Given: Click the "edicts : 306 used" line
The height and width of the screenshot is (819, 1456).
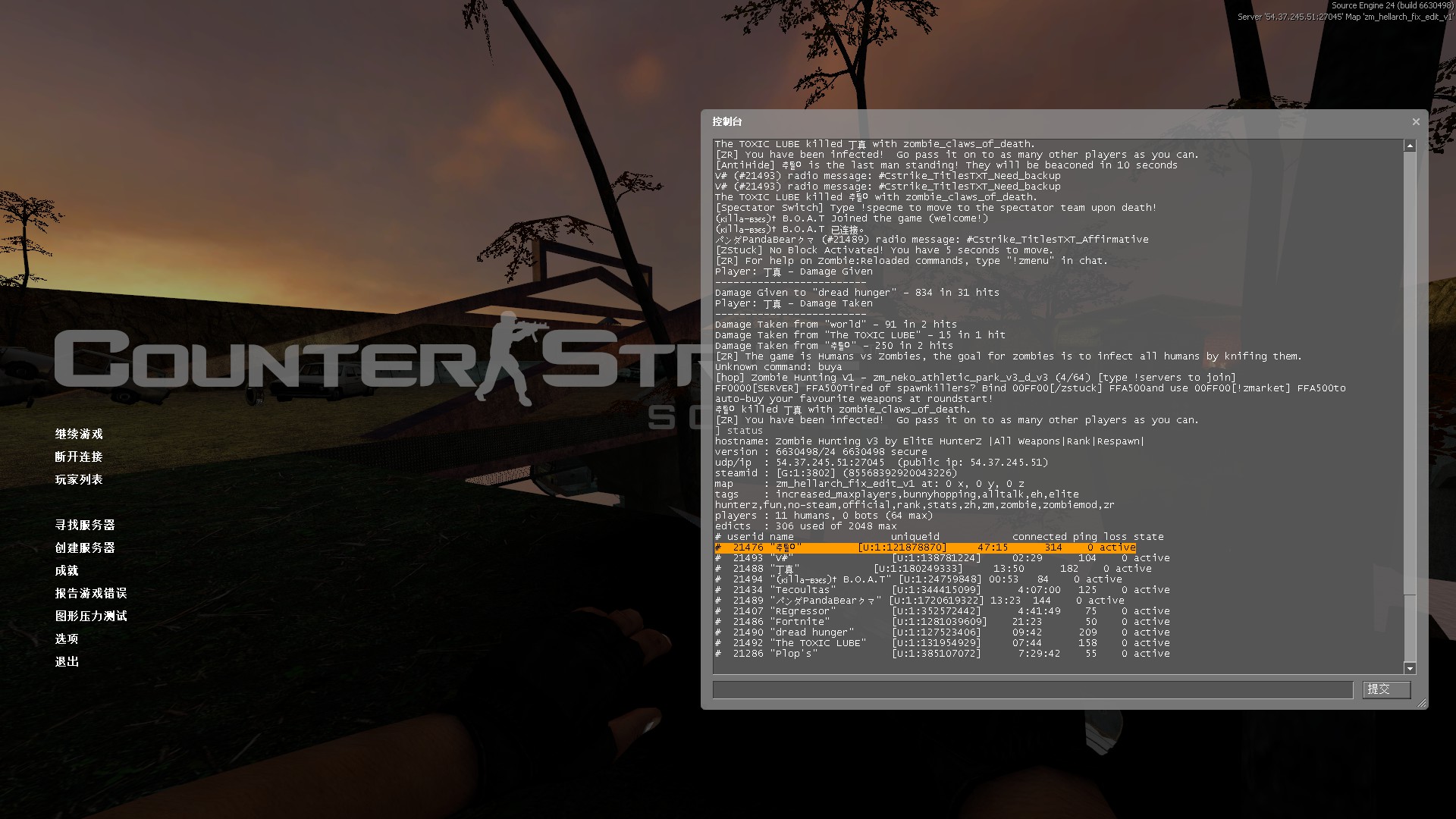Looking at the screenshot, I should coord(805,526).
